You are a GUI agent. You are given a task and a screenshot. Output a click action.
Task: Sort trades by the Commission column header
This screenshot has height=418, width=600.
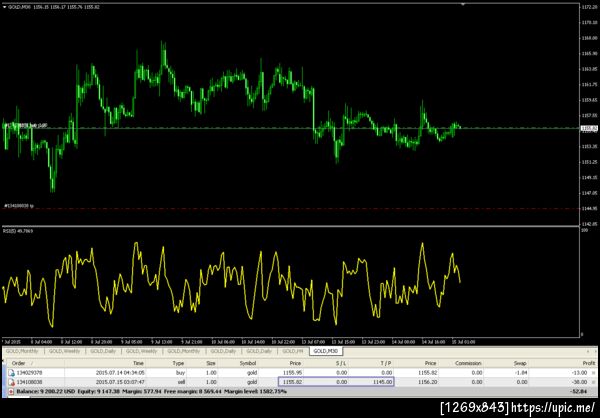(x=468, y=363)
